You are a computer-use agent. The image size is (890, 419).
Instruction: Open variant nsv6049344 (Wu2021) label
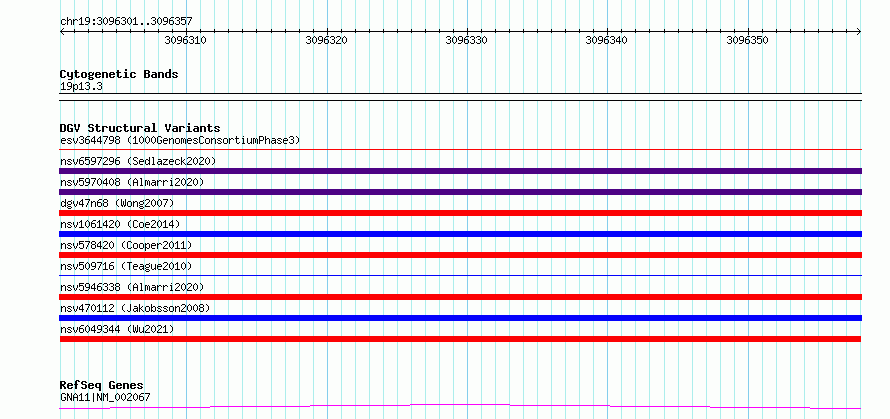[x=117, y=329]
